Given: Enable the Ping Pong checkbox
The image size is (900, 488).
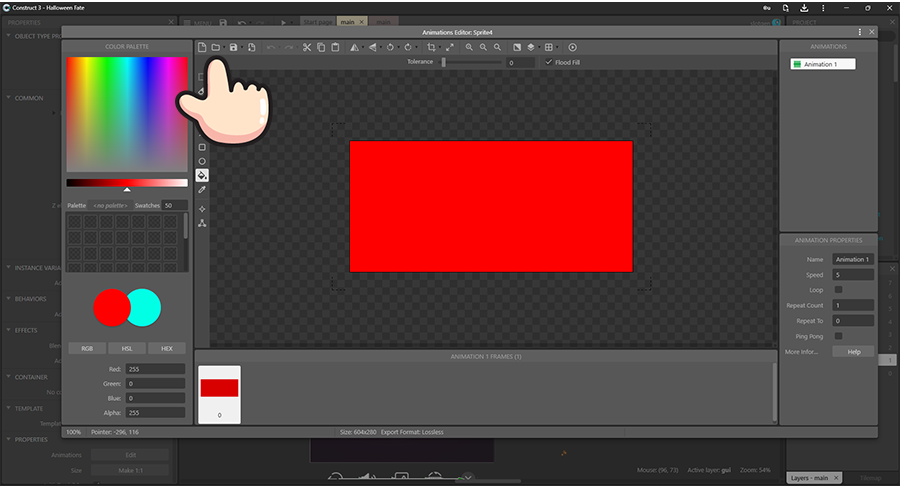Looking at the screenshot, I should [x=838, y=336].
